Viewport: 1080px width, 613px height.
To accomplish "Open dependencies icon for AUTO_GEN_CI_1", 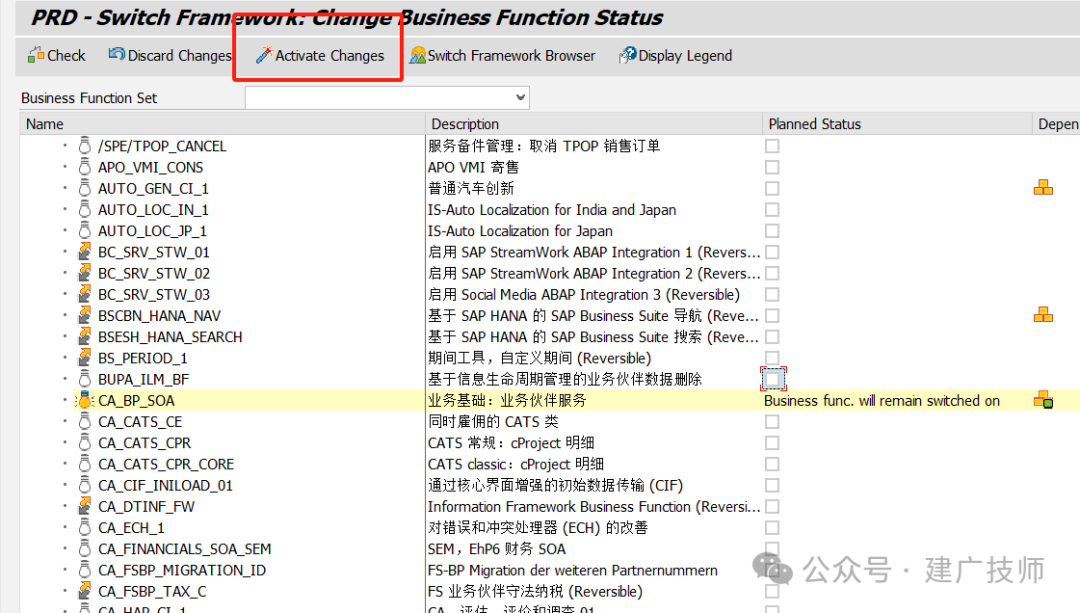I will coord(1043,187).
